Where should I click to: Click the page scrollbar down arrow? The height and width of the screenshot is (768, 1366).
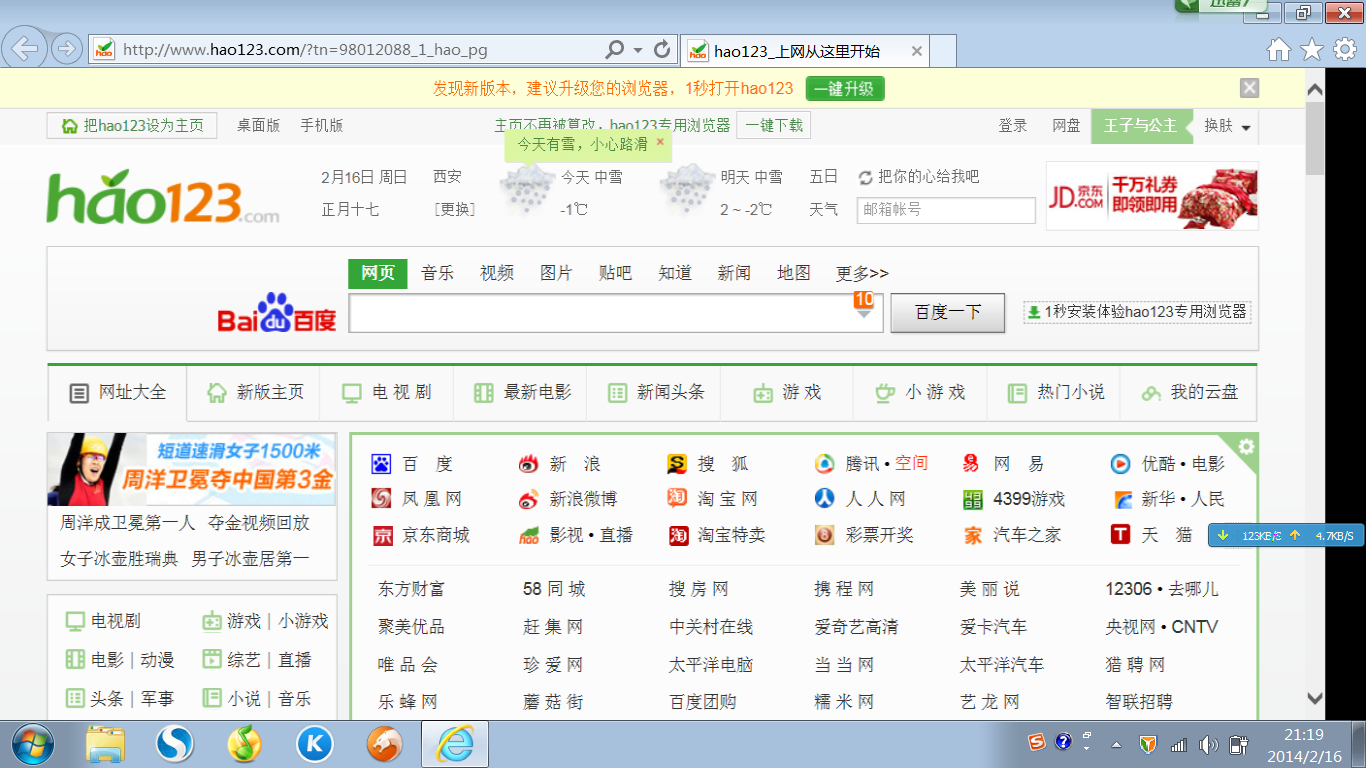(1315, 698)
